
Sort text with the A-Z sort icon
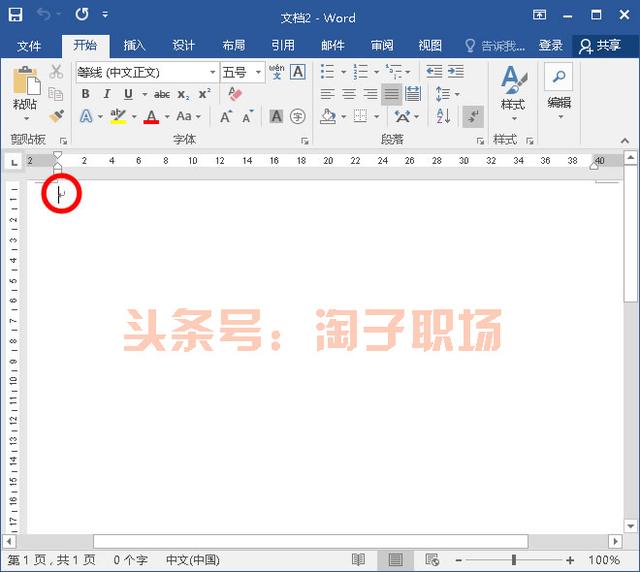coord(443,116)
